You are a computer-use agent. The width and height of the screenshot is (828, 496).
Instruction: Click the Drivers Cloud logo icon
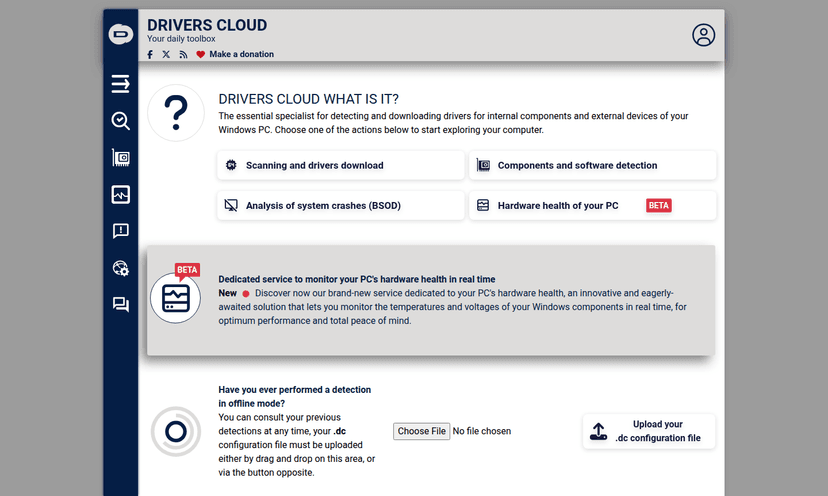(121, 34)
